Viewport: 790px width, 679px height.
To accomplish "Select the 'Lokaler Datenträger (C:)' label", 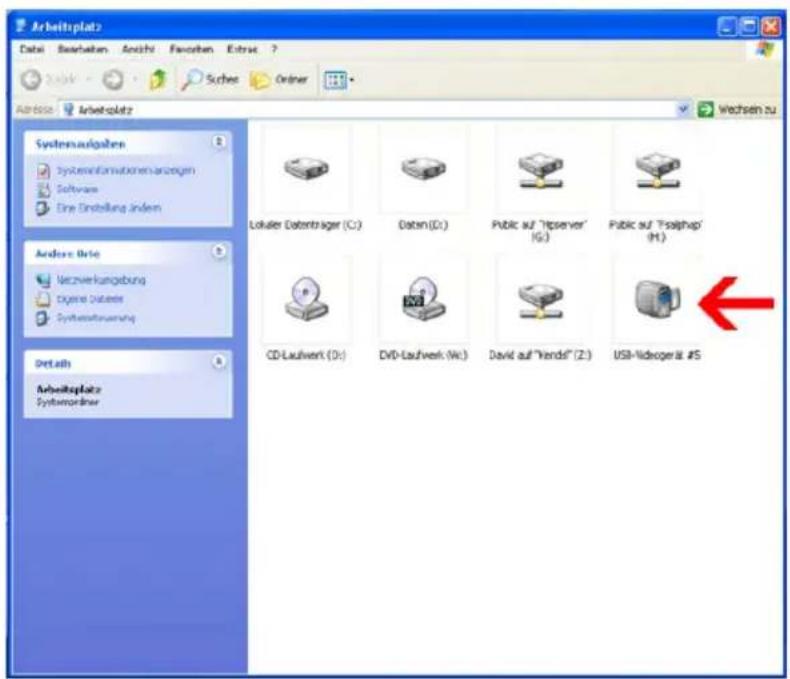I will [306, 225].
